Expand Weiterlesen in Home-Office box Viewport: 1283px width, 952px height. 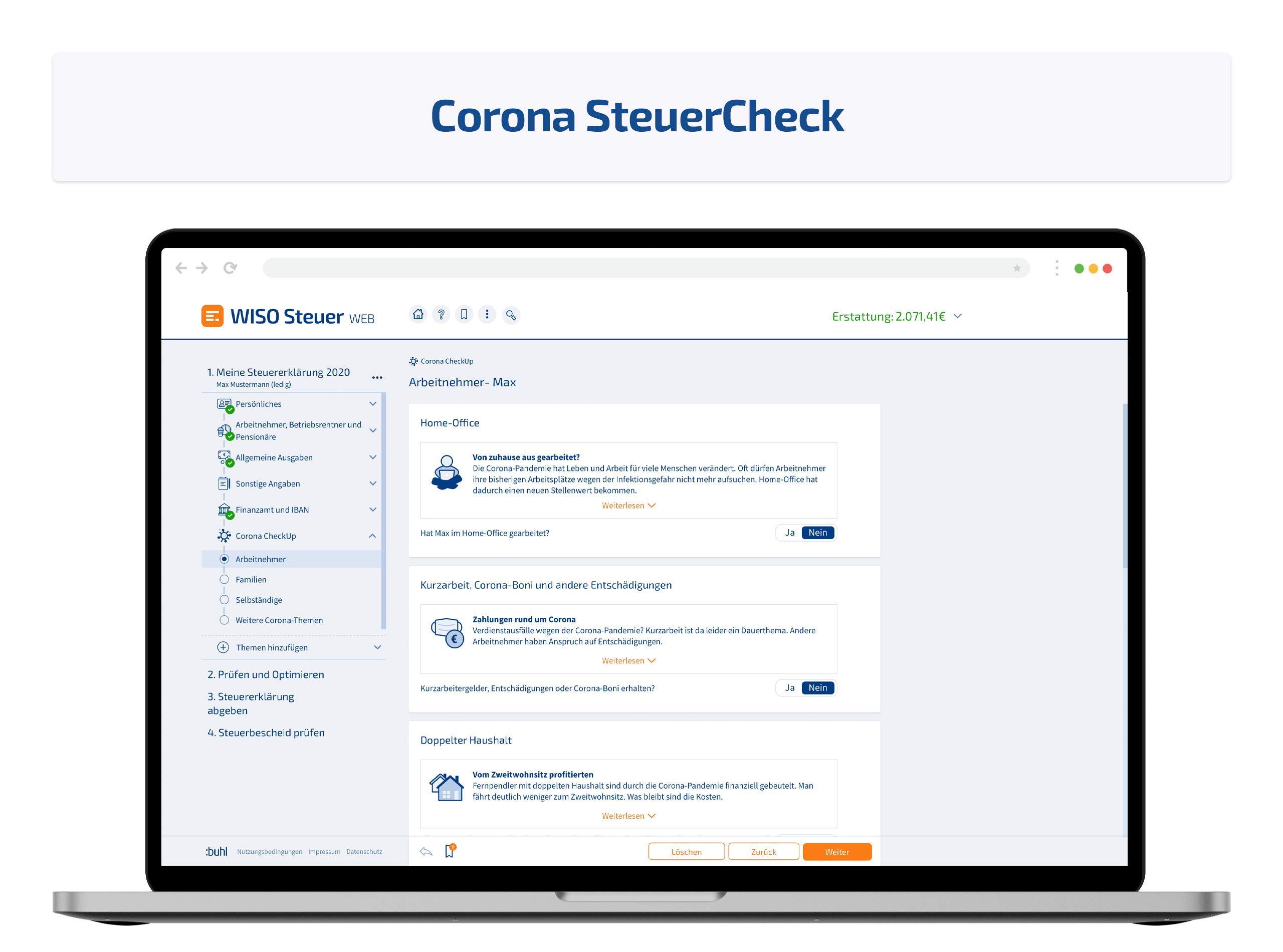[x=628, y=506]
